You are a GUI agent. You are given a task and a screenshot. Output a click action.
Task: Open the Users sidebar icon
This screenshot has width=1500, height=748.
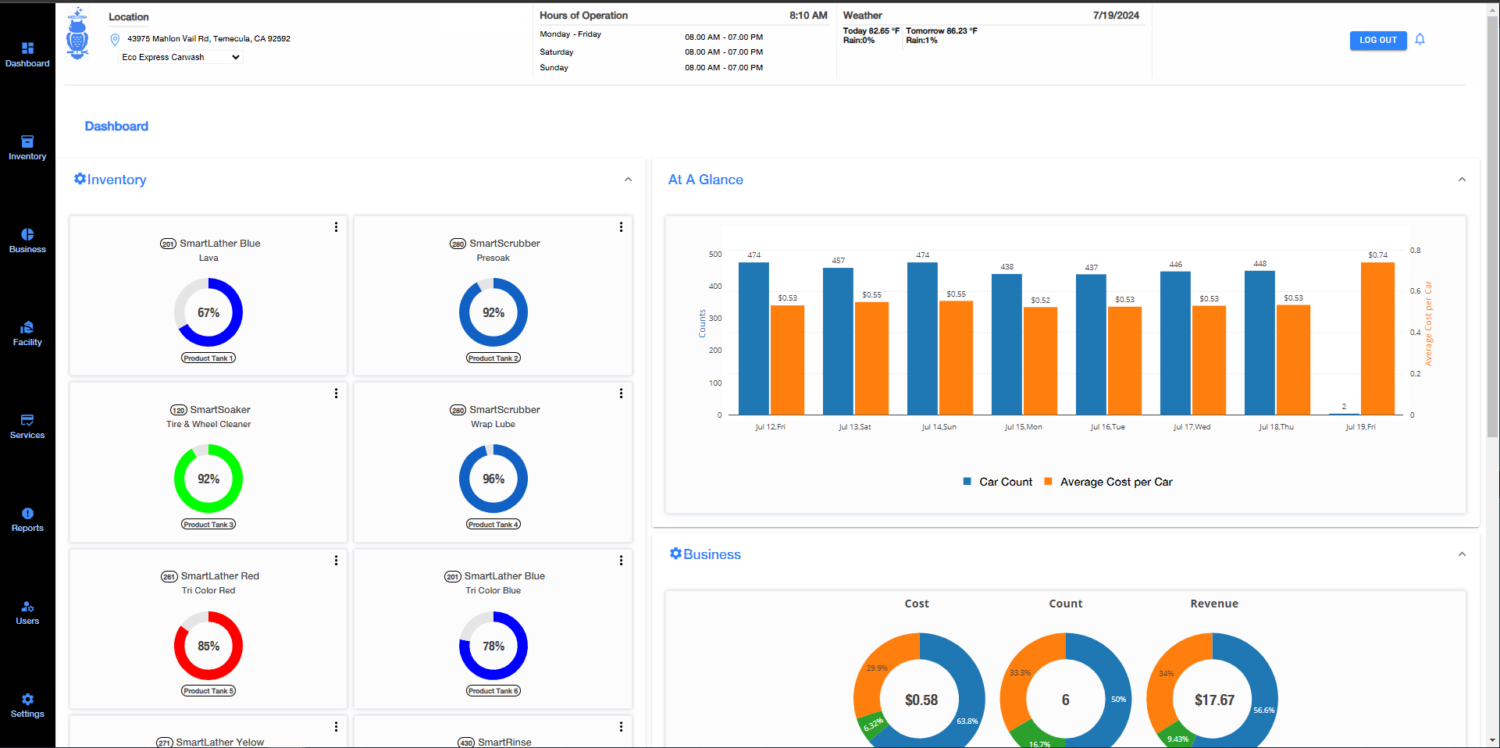click(27, 607)
